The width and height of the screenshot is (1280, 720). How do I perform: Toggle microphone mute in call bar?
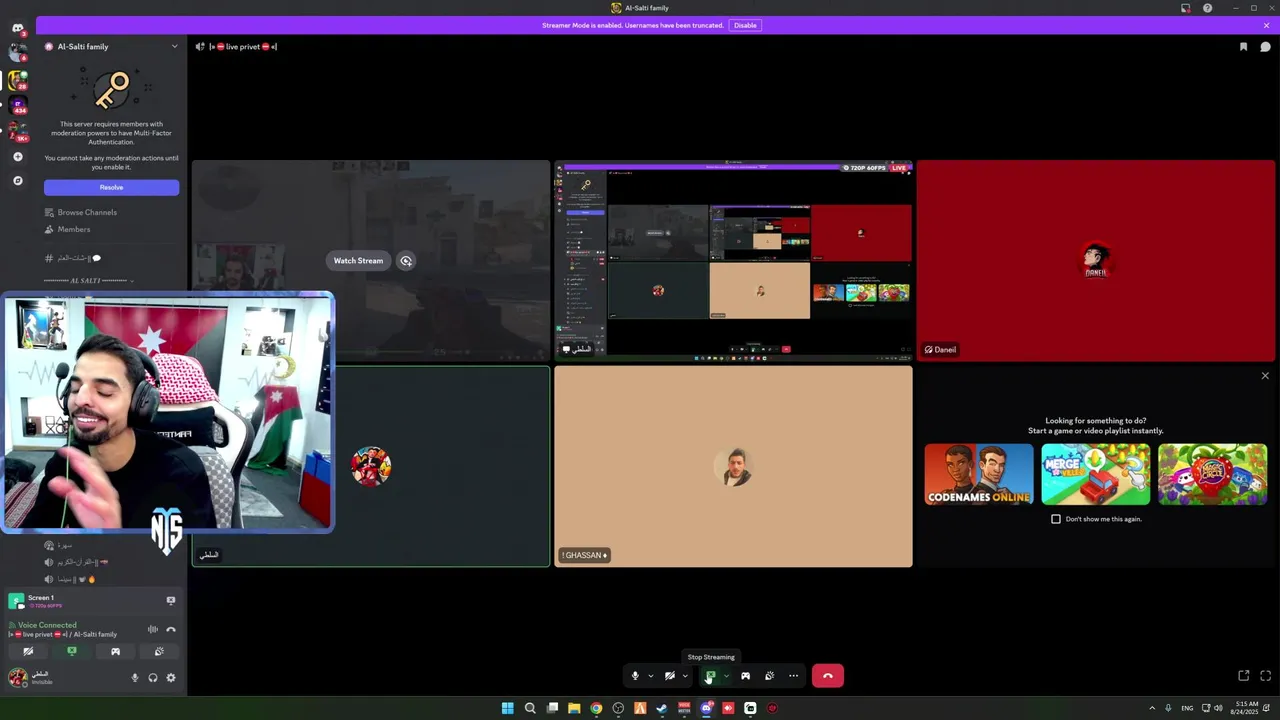pyautogui.click(x=635, y=676)
